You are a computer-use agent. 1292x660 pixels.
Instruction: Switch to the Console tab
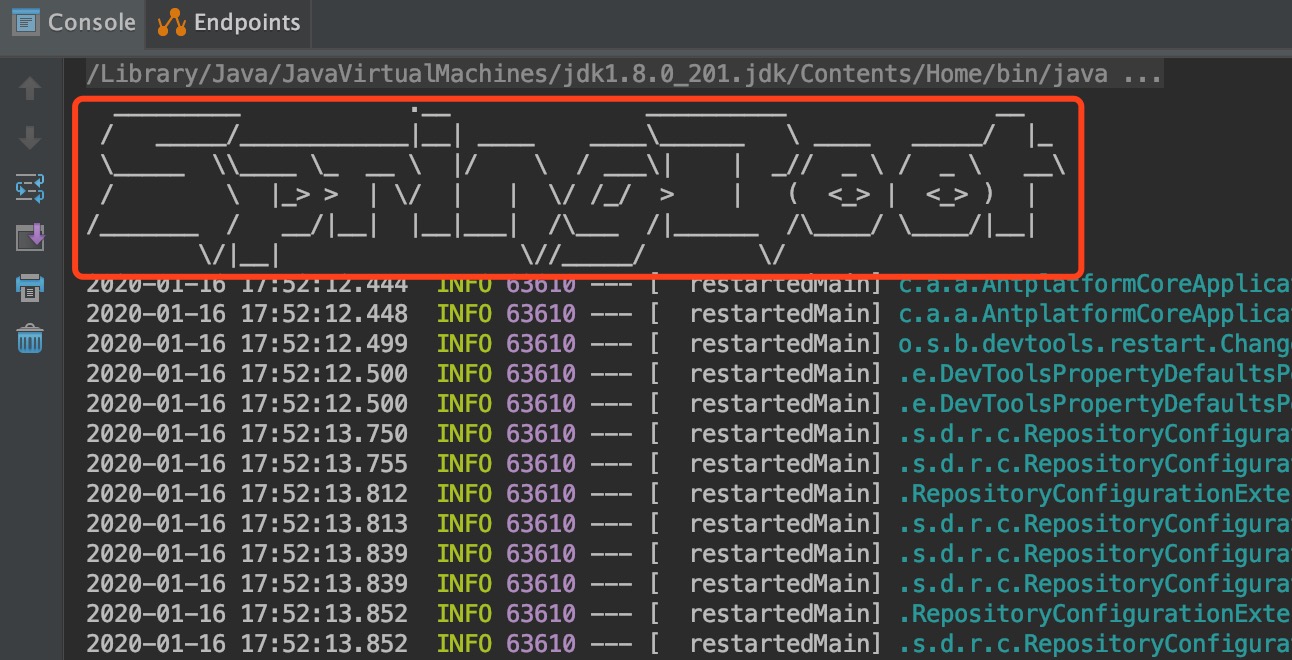(73, 22)
